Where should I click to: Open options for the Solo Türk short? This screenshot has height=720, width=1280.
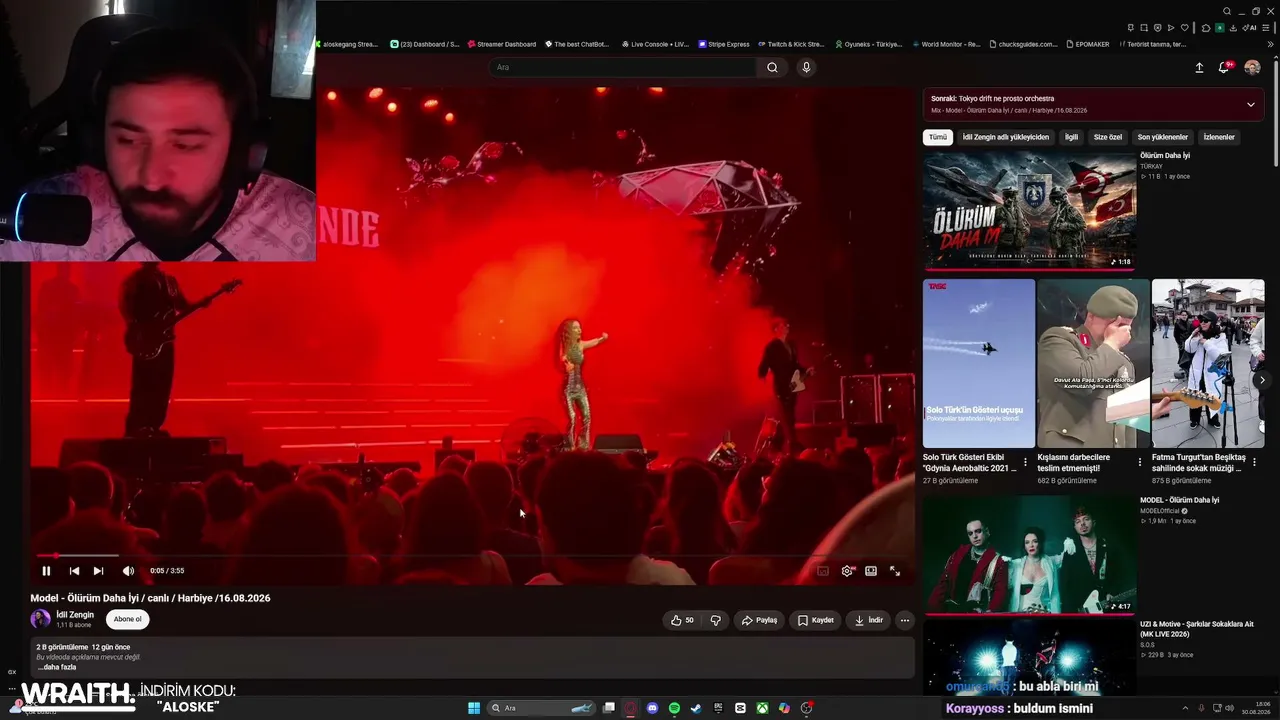(x=1025, y=462)
